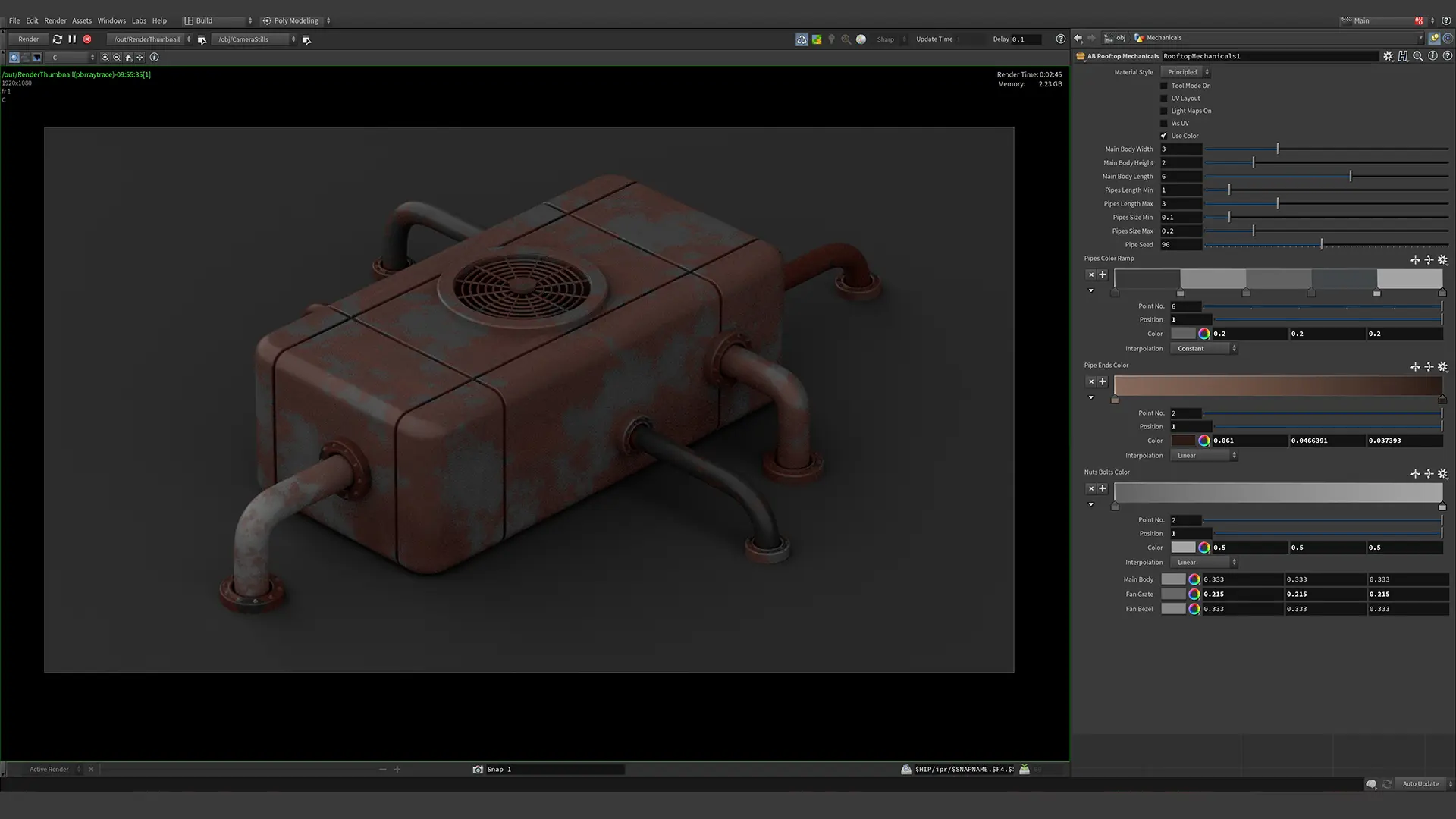Click the Update Time button
Viewport: 1456px width, 819px height.
tap(934, 39)
